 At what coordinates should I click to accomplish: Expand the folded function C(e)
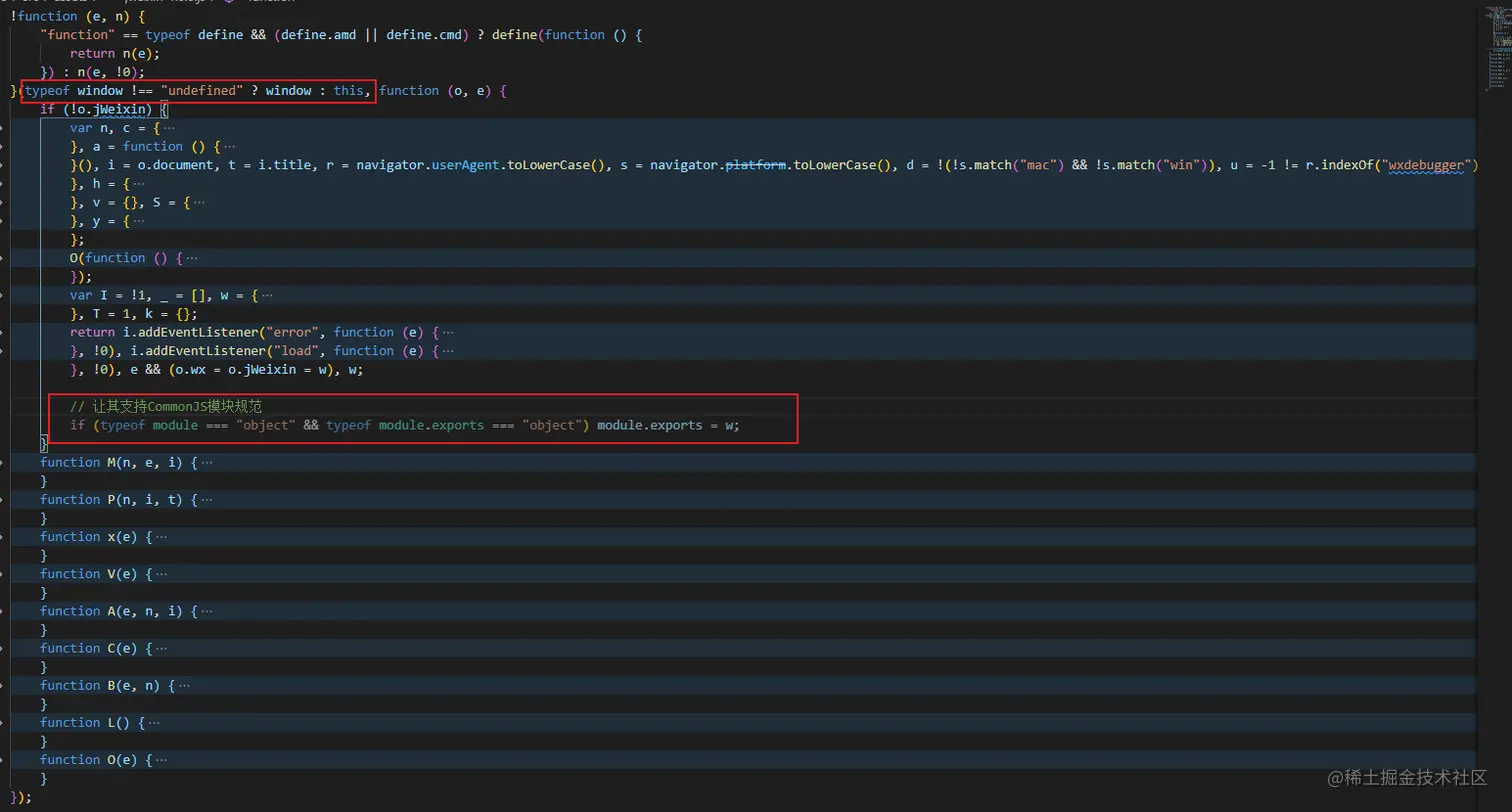(x=161, y=648)
